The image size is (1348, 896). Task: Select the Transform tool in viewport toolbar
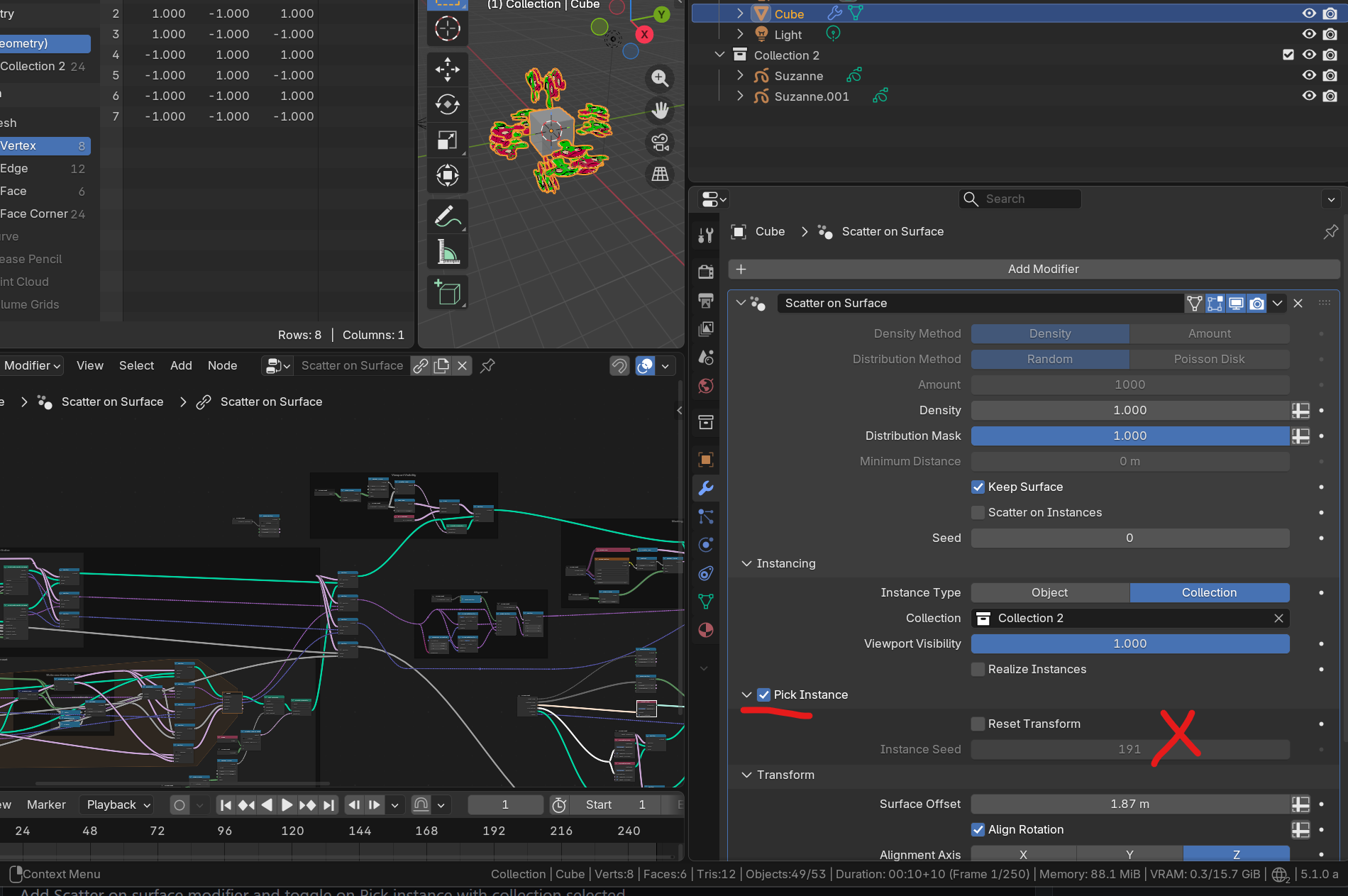447,175
